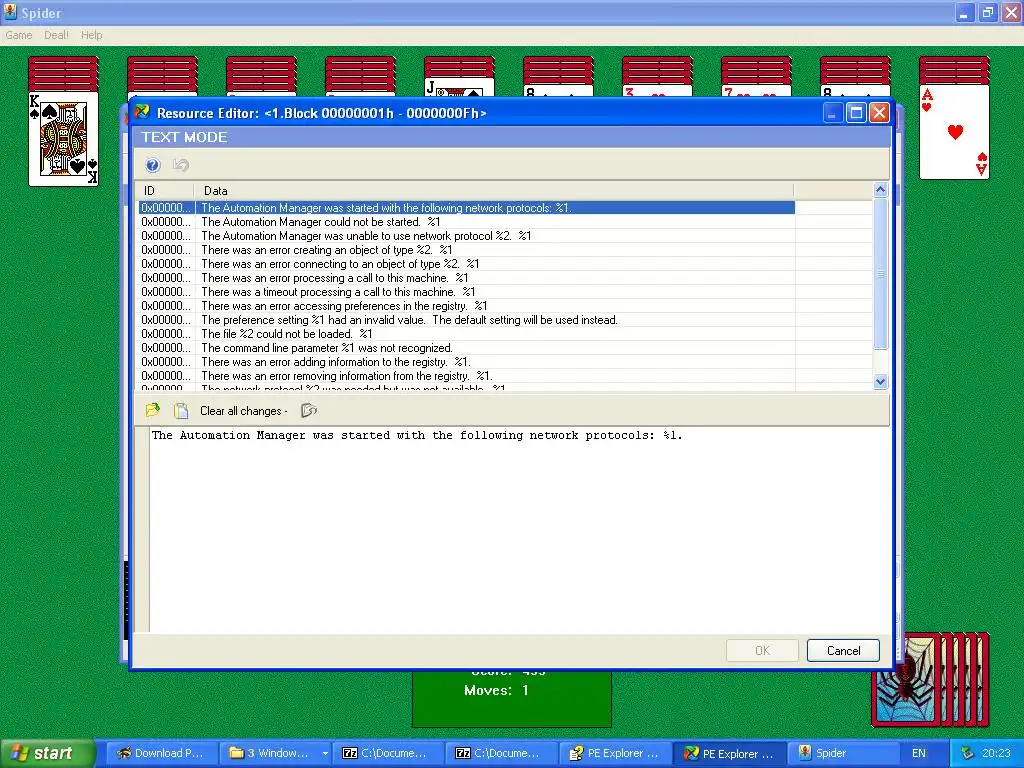Select row 'unable to use network protocol %2'
This screenshot has width=1024, height=768.
[467, 236]
